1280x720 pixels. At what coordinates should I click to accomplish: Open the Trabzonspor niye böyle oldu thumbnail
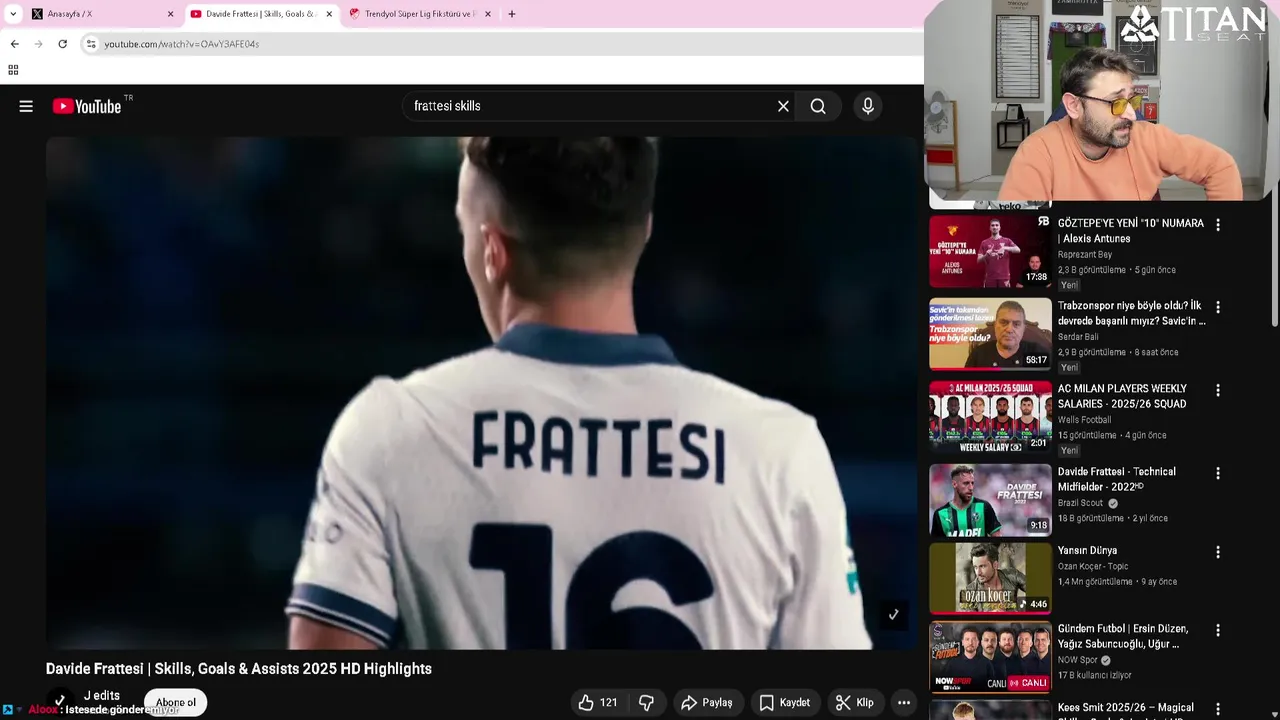[x=990, y=334]
